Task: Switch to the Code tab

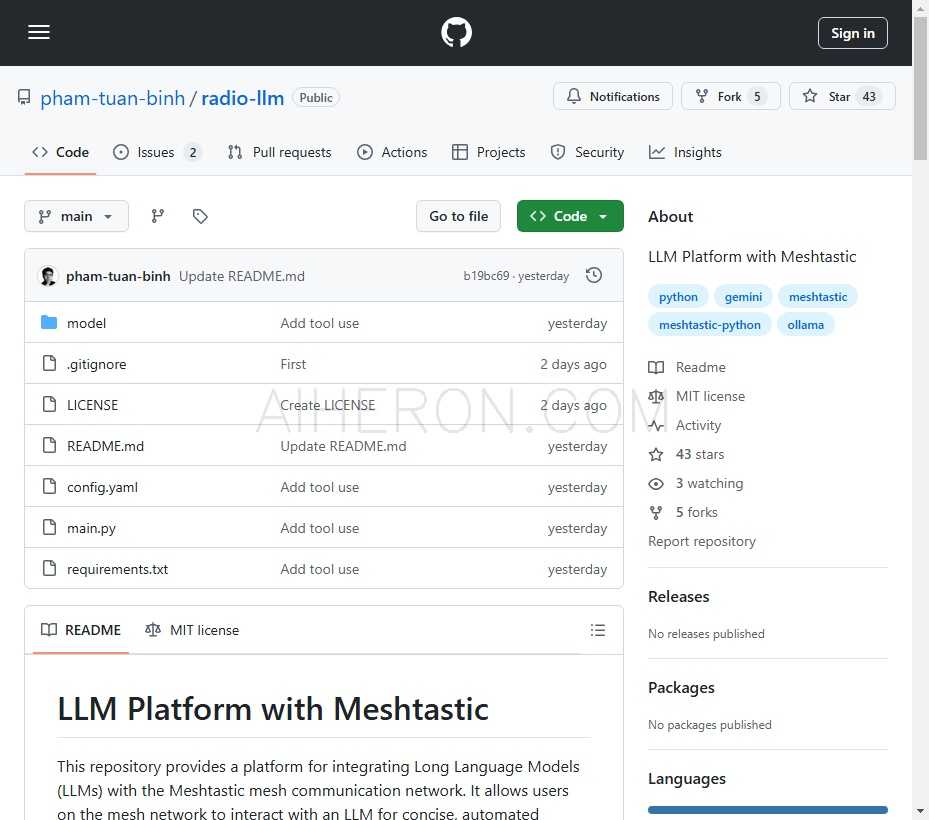Action: coord(60,152)
